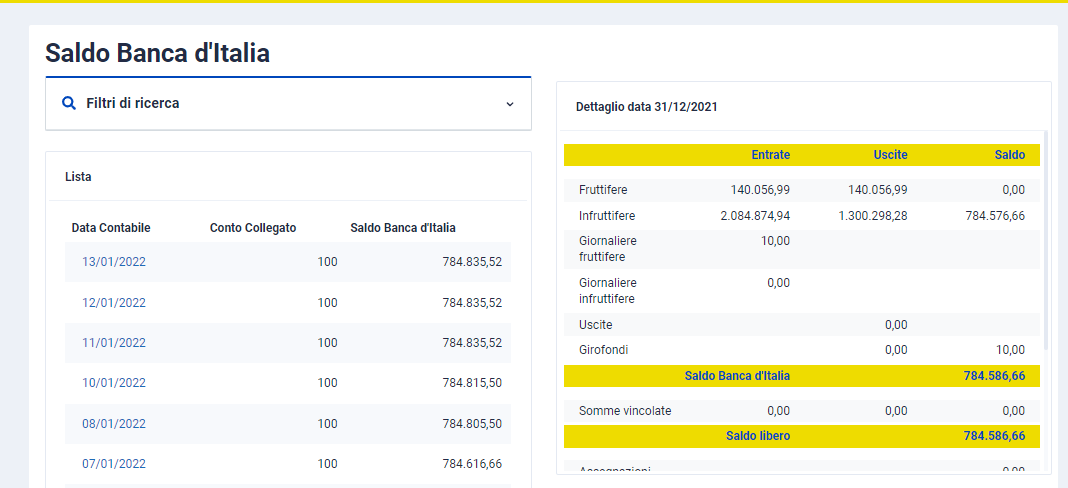Click the Entrate header in detail table

pyautogui.click(x=770, y=155)
